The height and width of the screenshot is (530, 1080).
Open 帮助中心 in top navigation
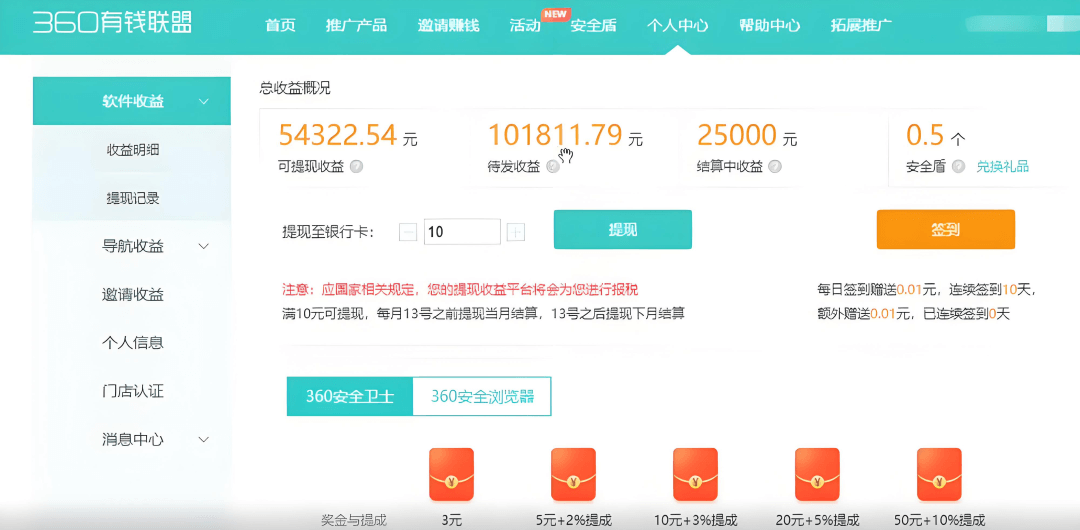pyautogui.click(x=769, y=26)
